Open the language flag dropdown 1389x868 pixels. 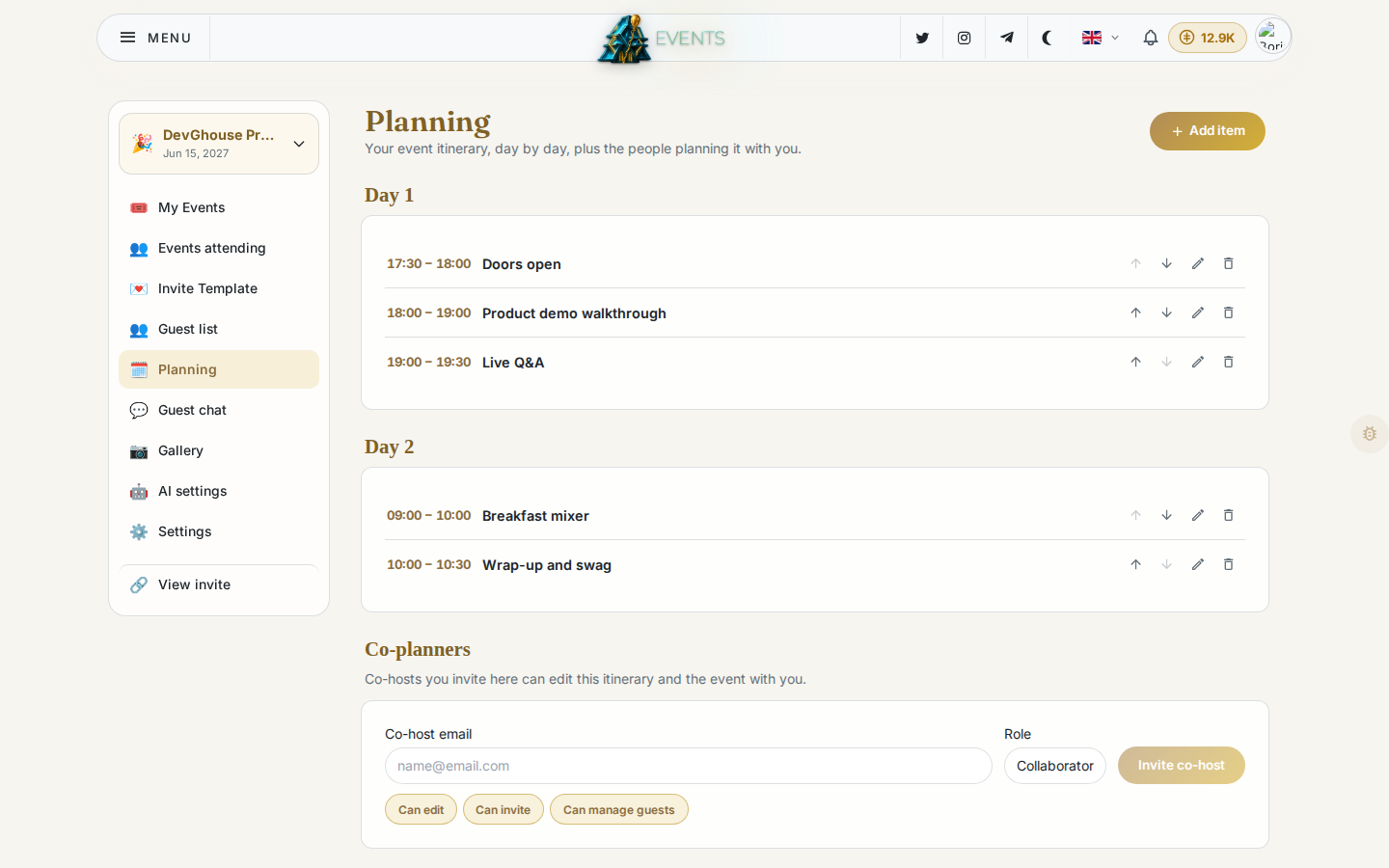pos(1100,38)
